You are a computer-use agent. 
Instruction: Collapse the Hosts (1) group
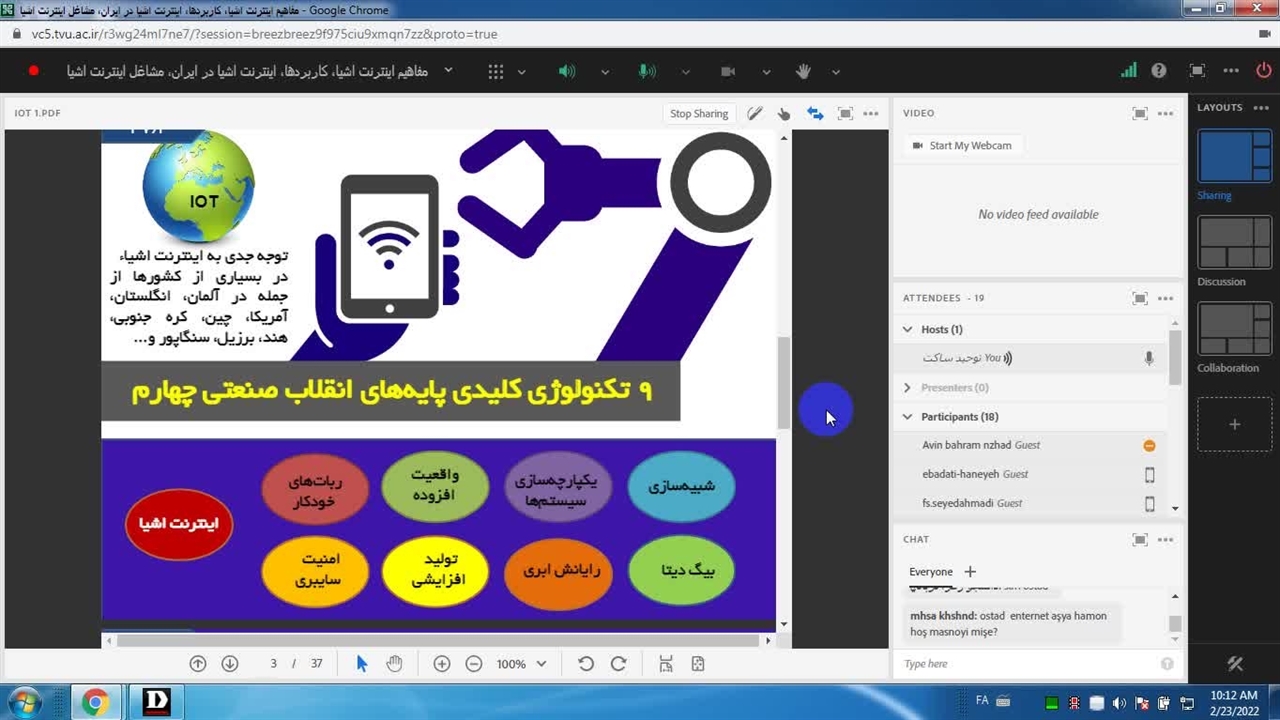click(908, 329)
